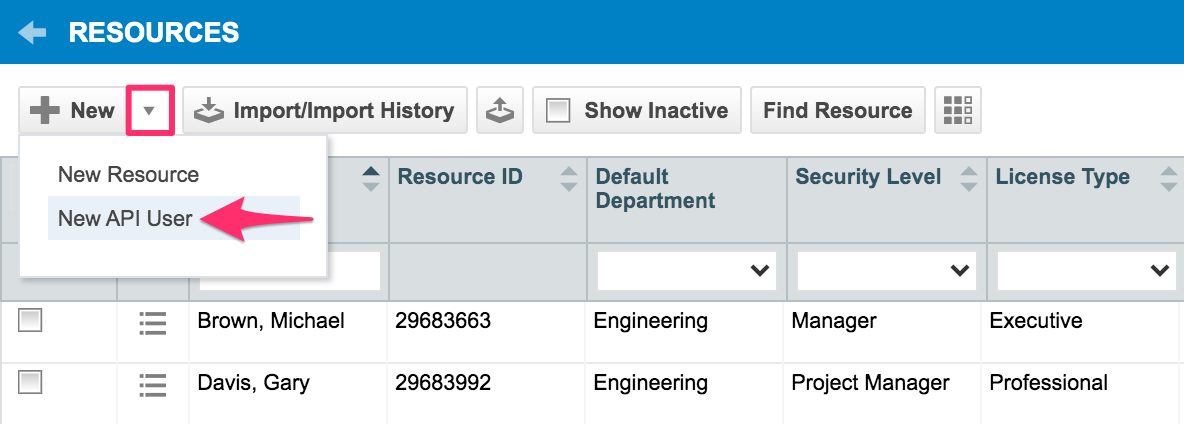
Task: Click the back arrow beside RESOURCES
Action: tap(32, 33)
